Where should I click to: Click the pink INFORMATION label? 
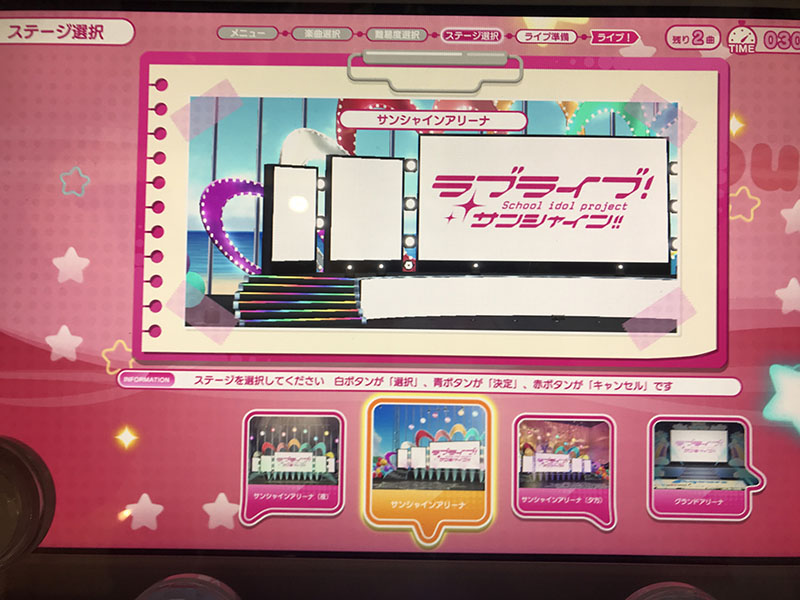[x=145, y=381]
